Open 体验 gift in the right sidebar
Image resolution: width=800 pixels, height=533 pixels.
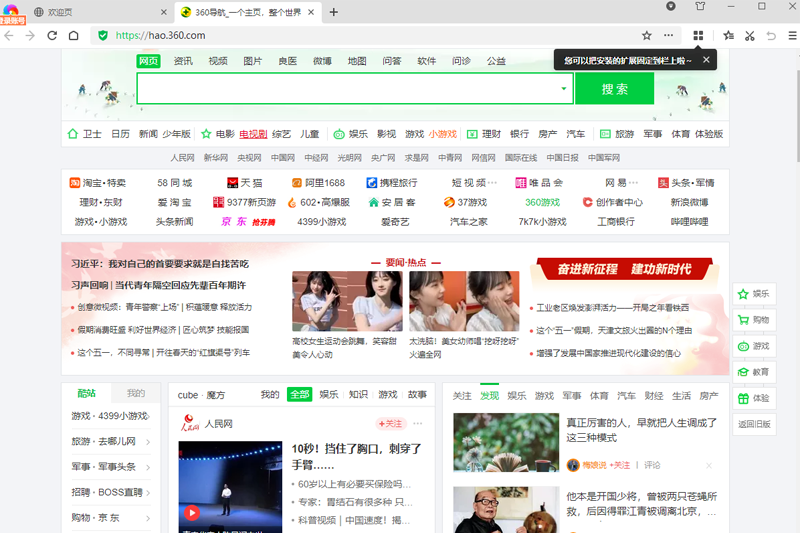[754, 398]
